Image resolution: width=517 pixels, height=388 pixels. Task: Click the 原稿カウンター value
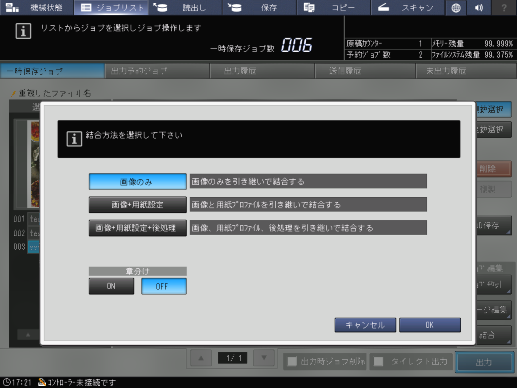pyautogui.click(x=420, y=44)
